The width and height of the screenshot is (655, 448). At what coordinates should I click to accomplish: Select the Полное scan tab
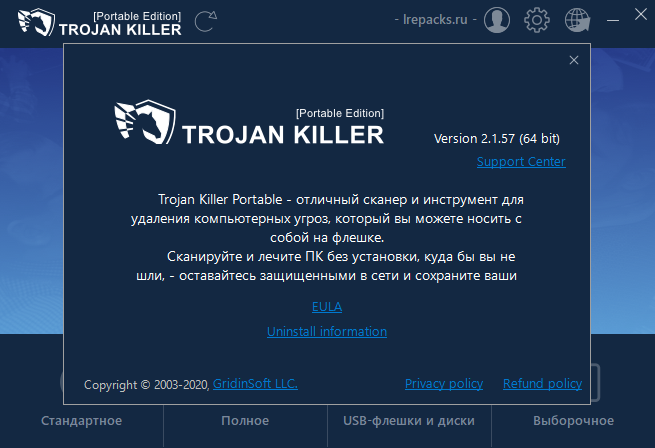pos(245,421)
